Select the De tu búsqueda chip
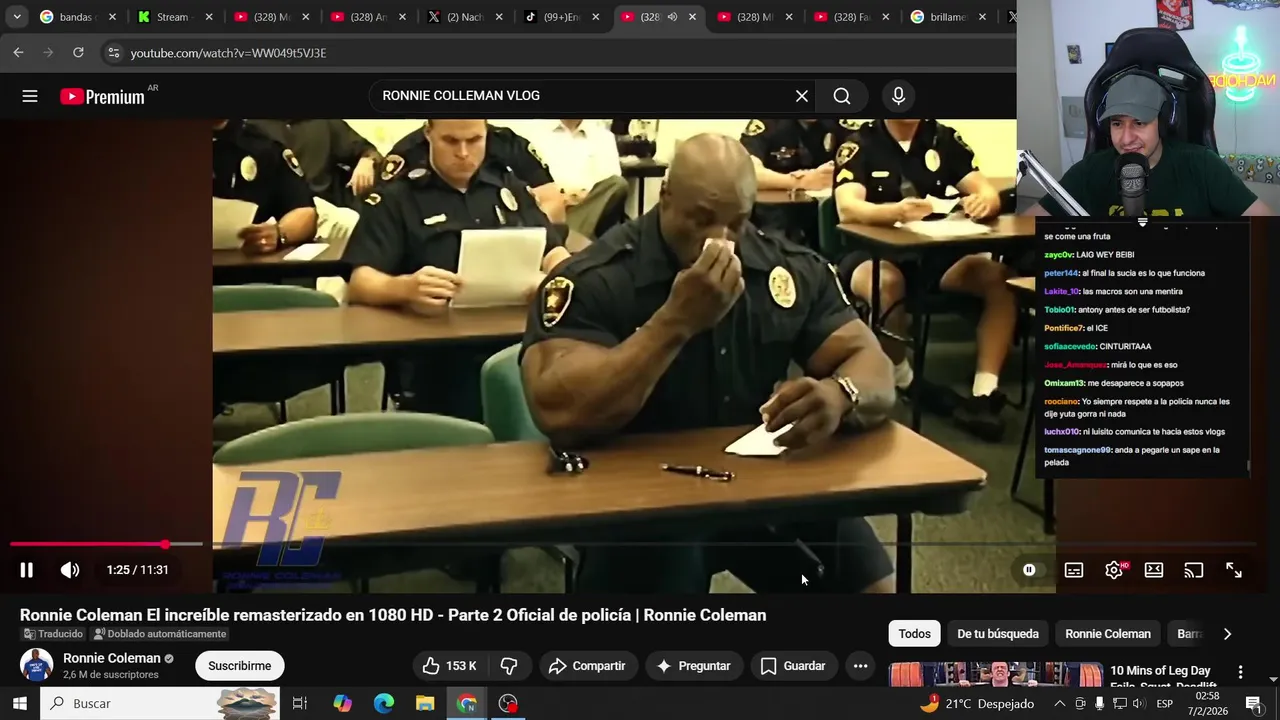 click(998, 634)
